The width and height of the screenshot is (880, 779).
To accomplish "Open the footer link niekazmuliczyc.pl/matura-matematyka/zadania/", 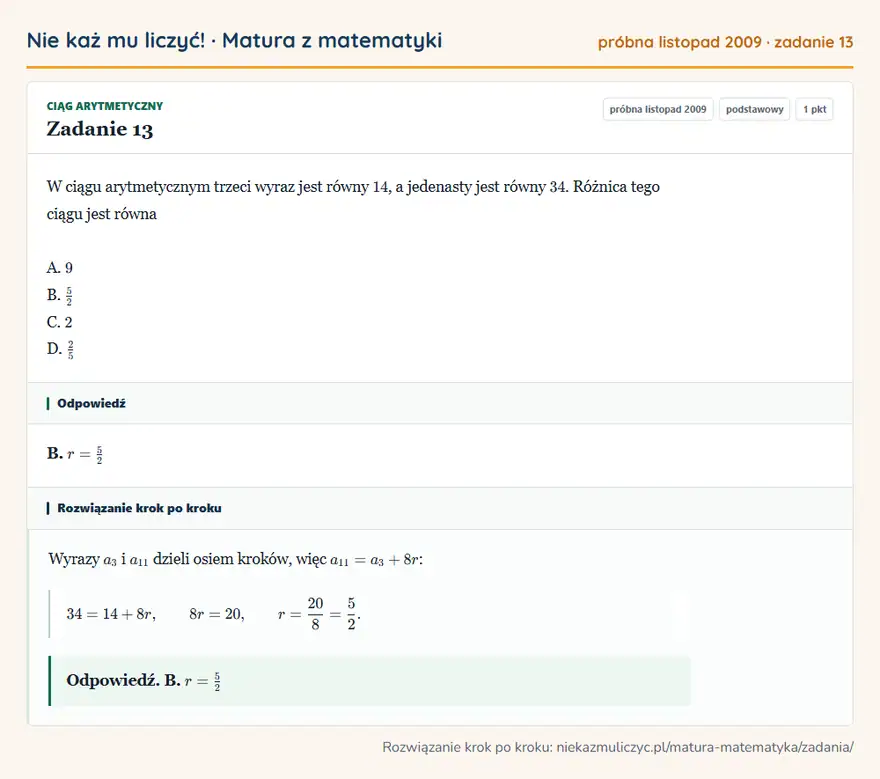I will 705,748.
